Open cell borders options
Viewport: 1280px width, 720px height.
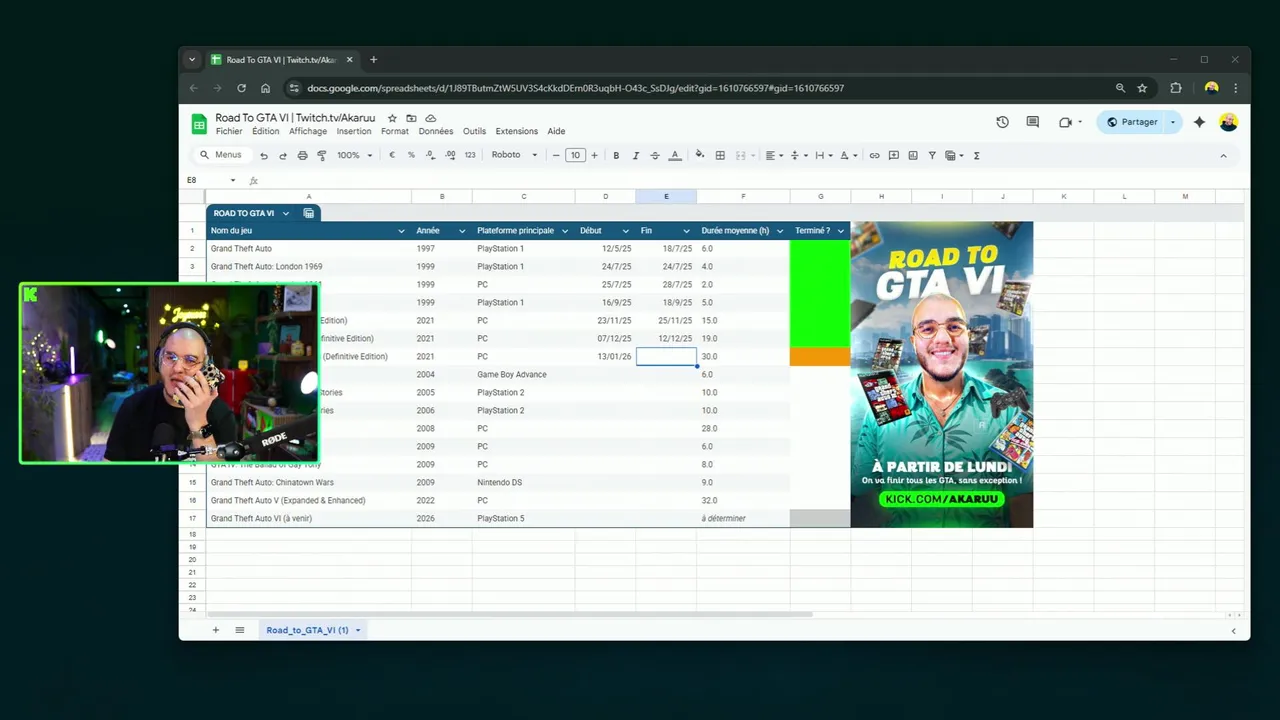coord(720,155)
